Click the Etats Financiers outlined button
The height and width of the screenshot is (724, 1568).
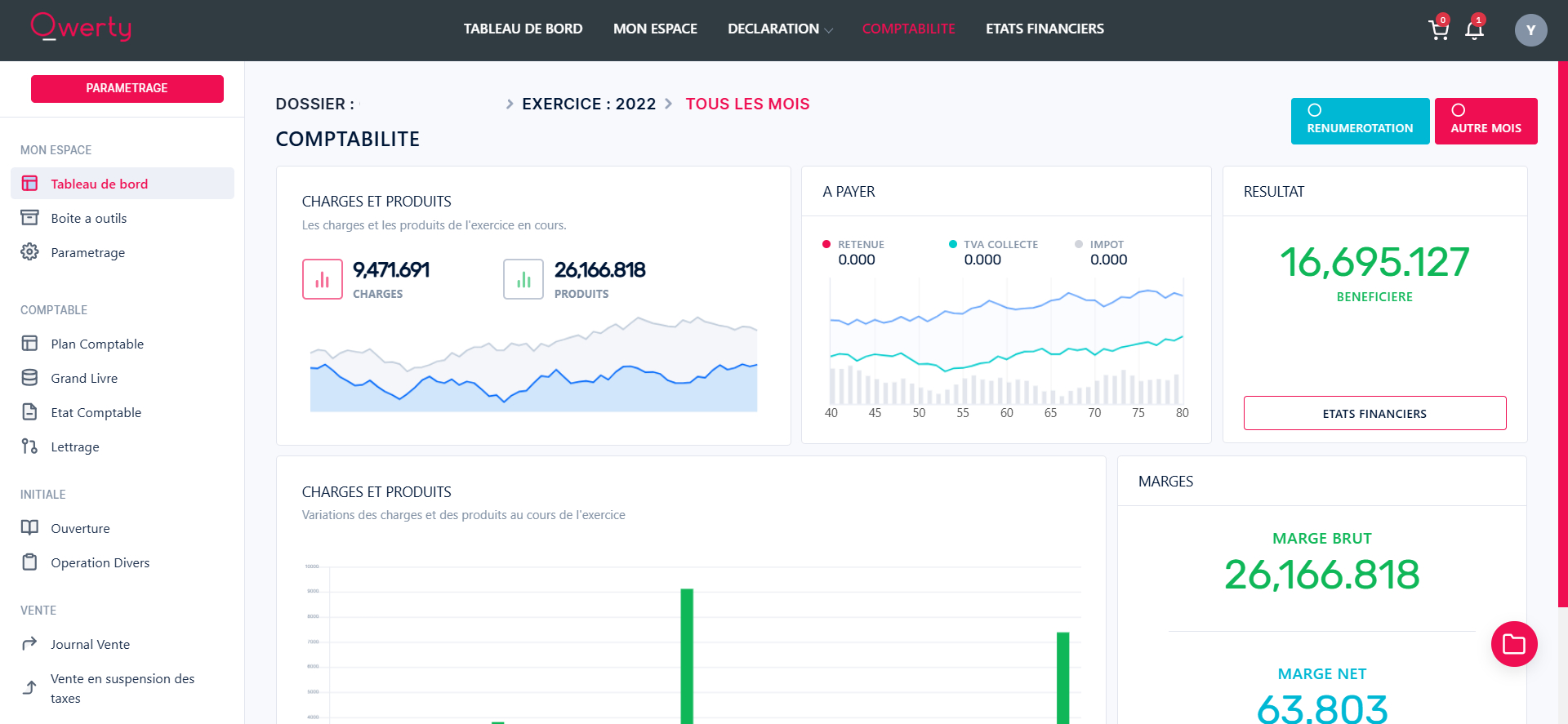pyautogui.click(x=1374, y=413)
